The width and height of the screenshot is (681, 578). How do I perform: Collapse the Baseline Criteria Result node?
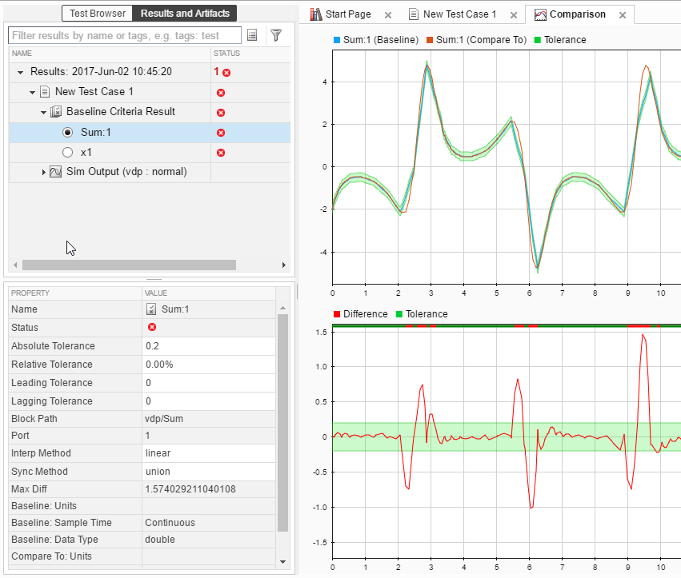(43, 112)
